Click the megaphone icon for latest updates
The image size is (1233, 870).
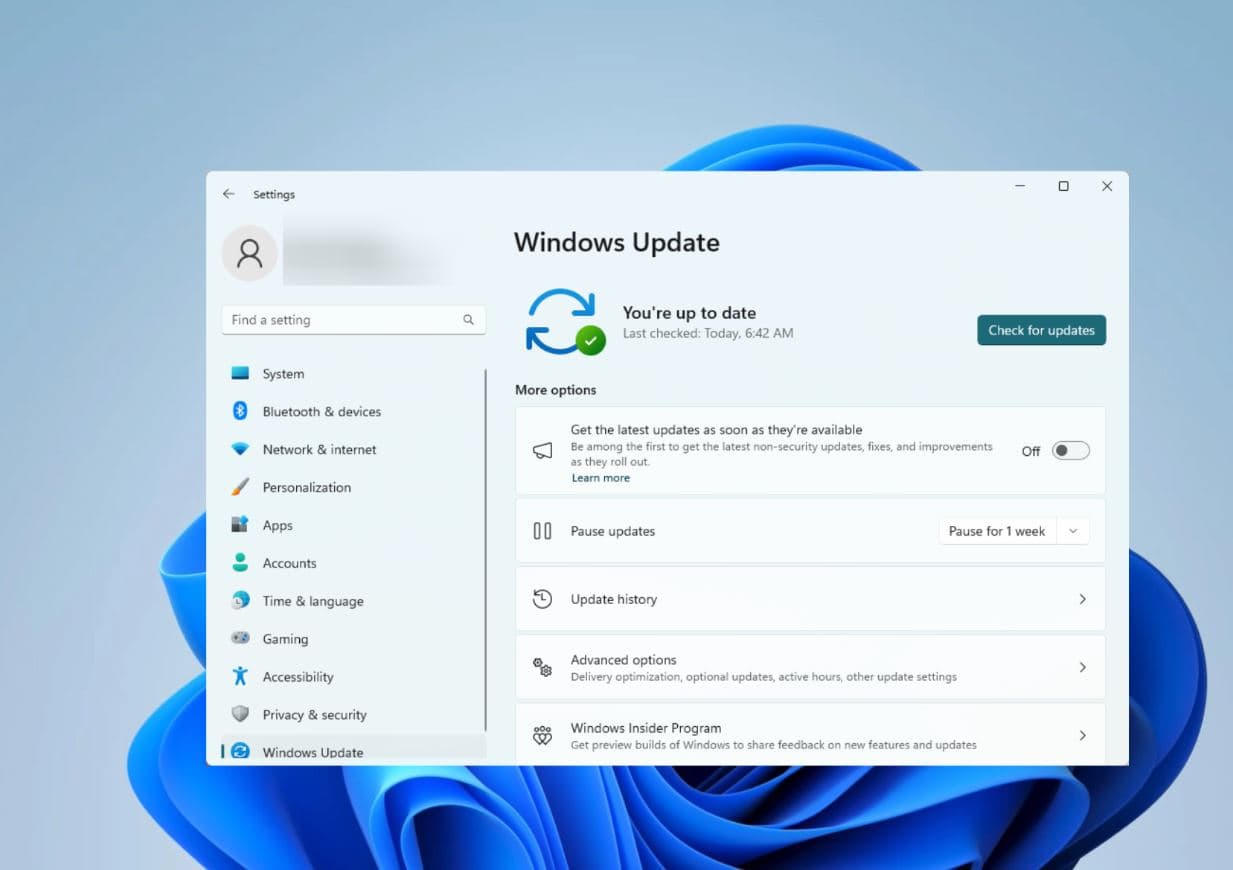[x=542, y=451]
